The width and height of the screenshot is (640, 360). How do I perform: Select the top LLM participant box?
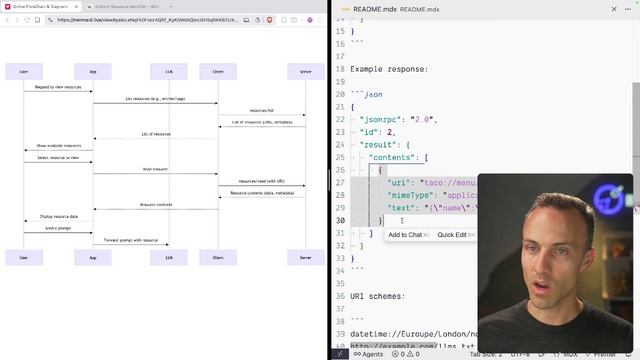click(169, 71)
